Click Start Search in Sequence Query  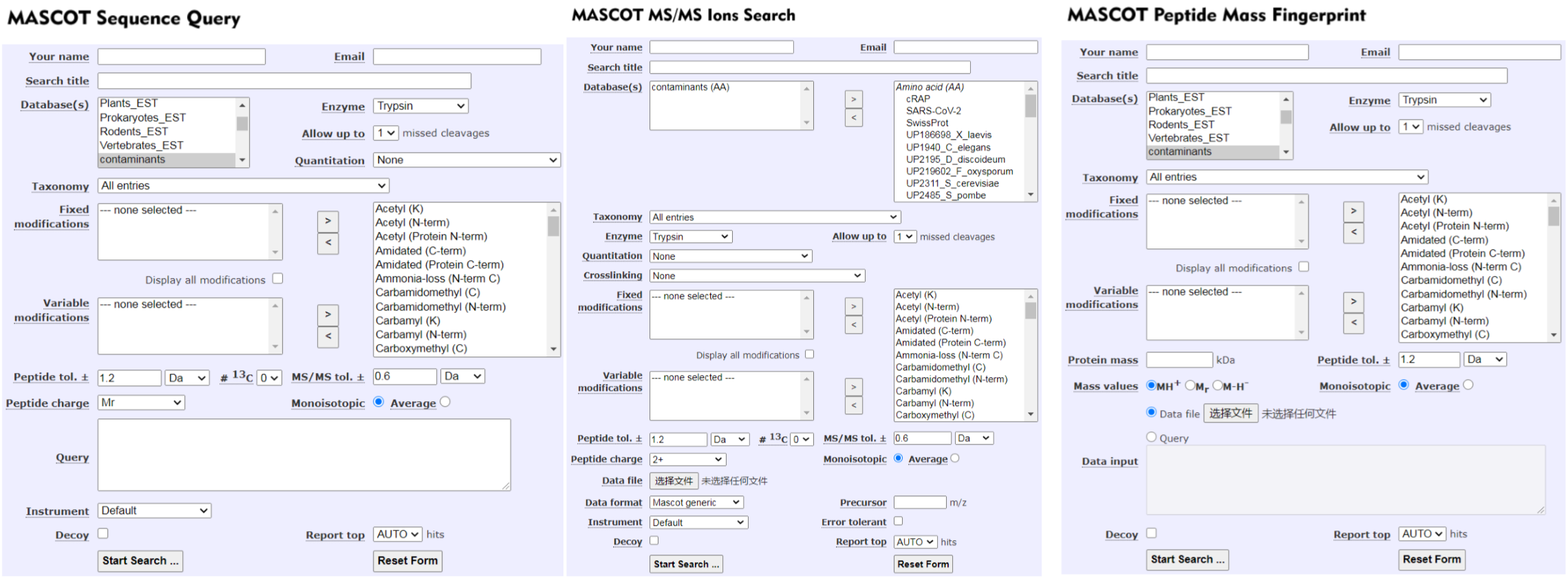140,561
